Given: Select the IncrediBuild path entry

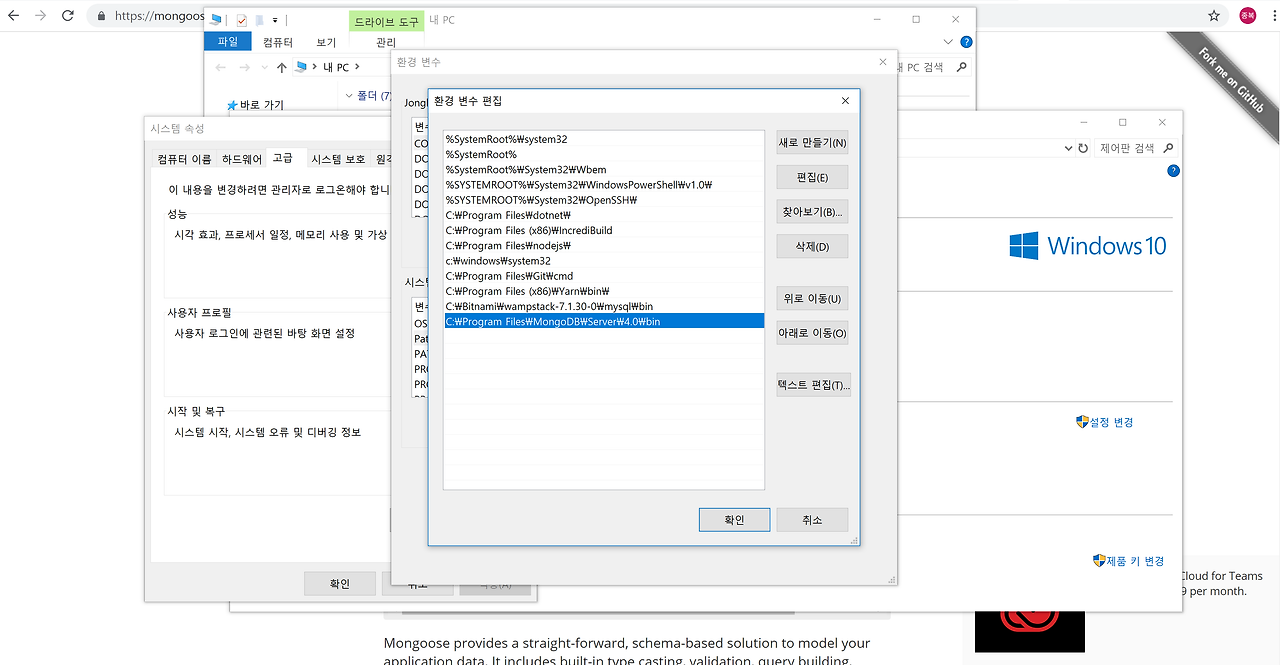Looking at the screenshot, I should pos(604,230).
